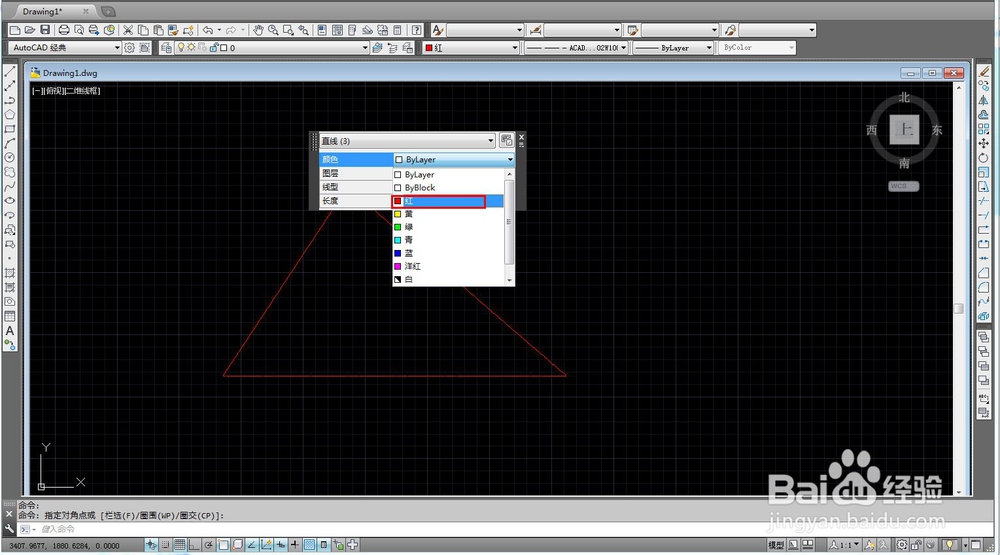
Task: Open the annotation scale 1:1 dropdown
Action: pos(844,545)
